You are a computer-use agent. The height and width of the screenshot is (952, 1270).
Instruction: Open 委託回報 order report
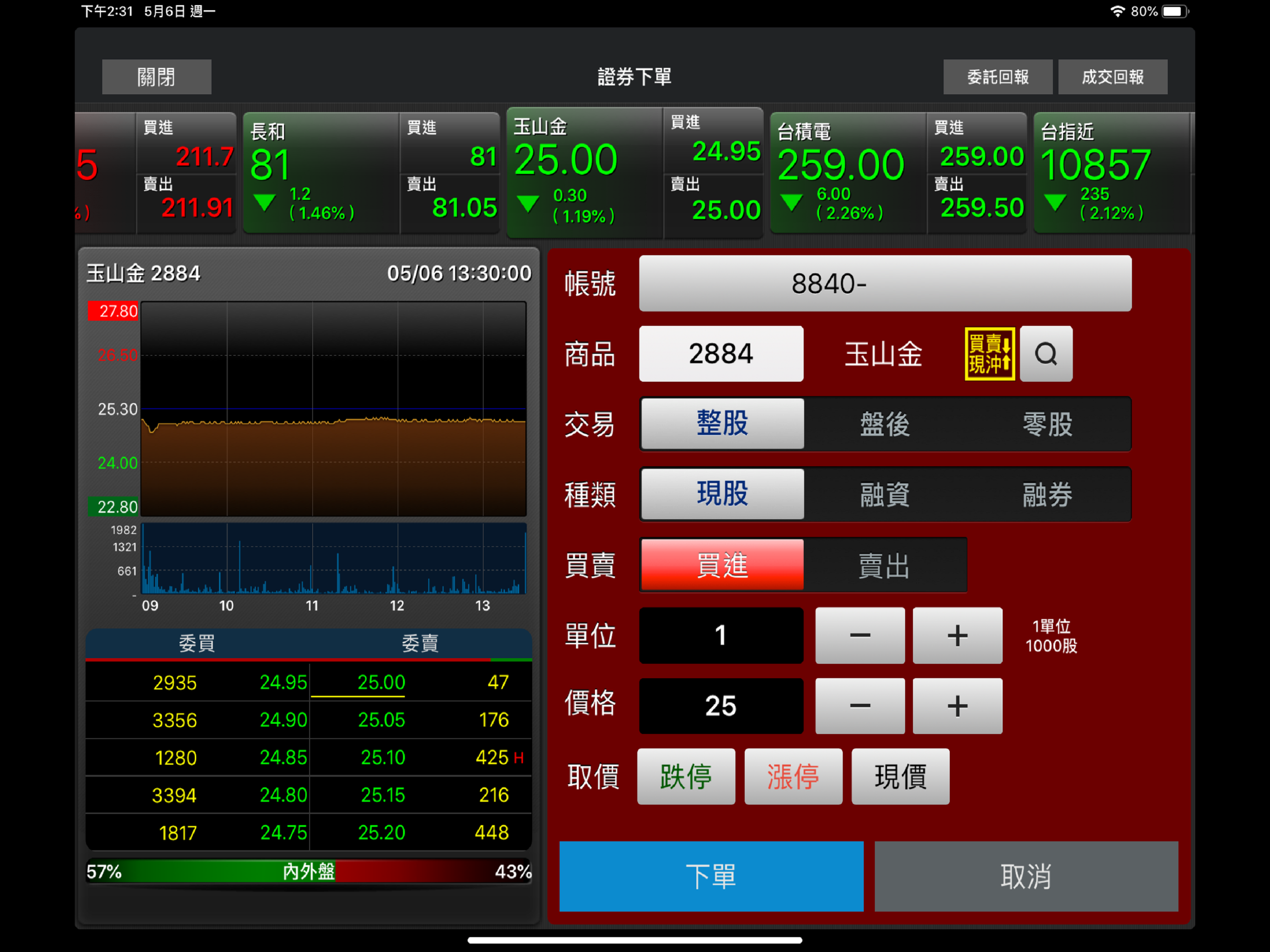click(998, 76)
